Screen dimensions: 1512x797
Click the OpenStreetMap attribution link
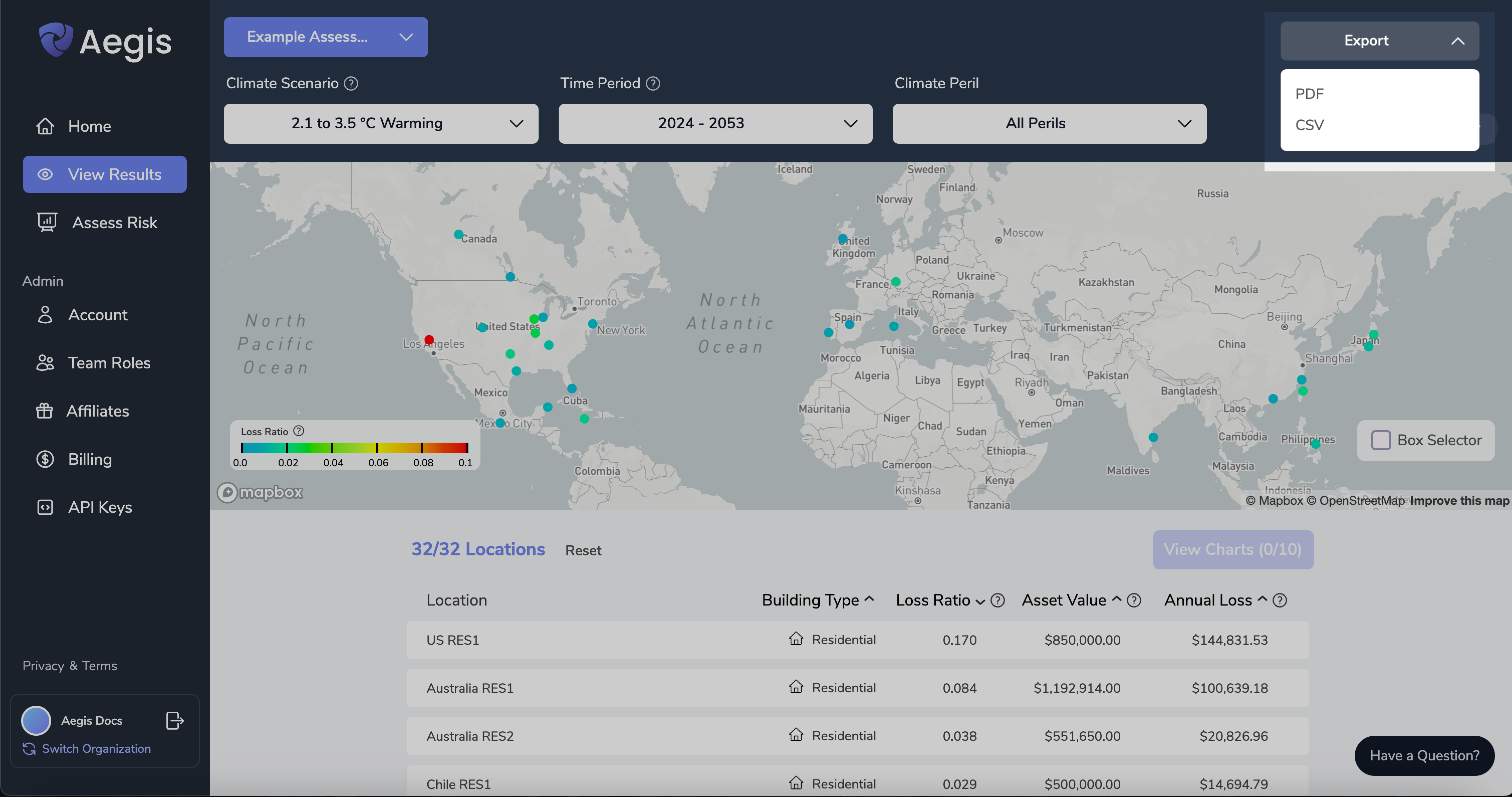1356,501
